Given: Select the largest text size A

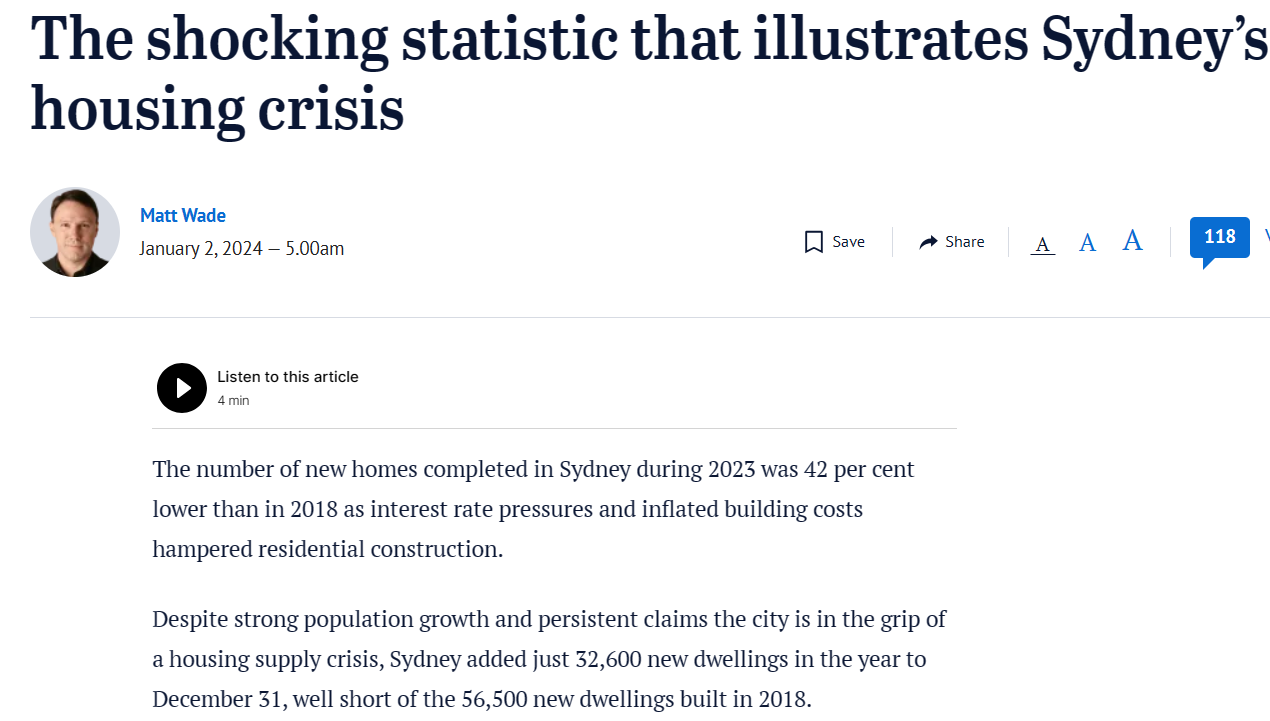Looking at the screenshot, I should 1132,240.
